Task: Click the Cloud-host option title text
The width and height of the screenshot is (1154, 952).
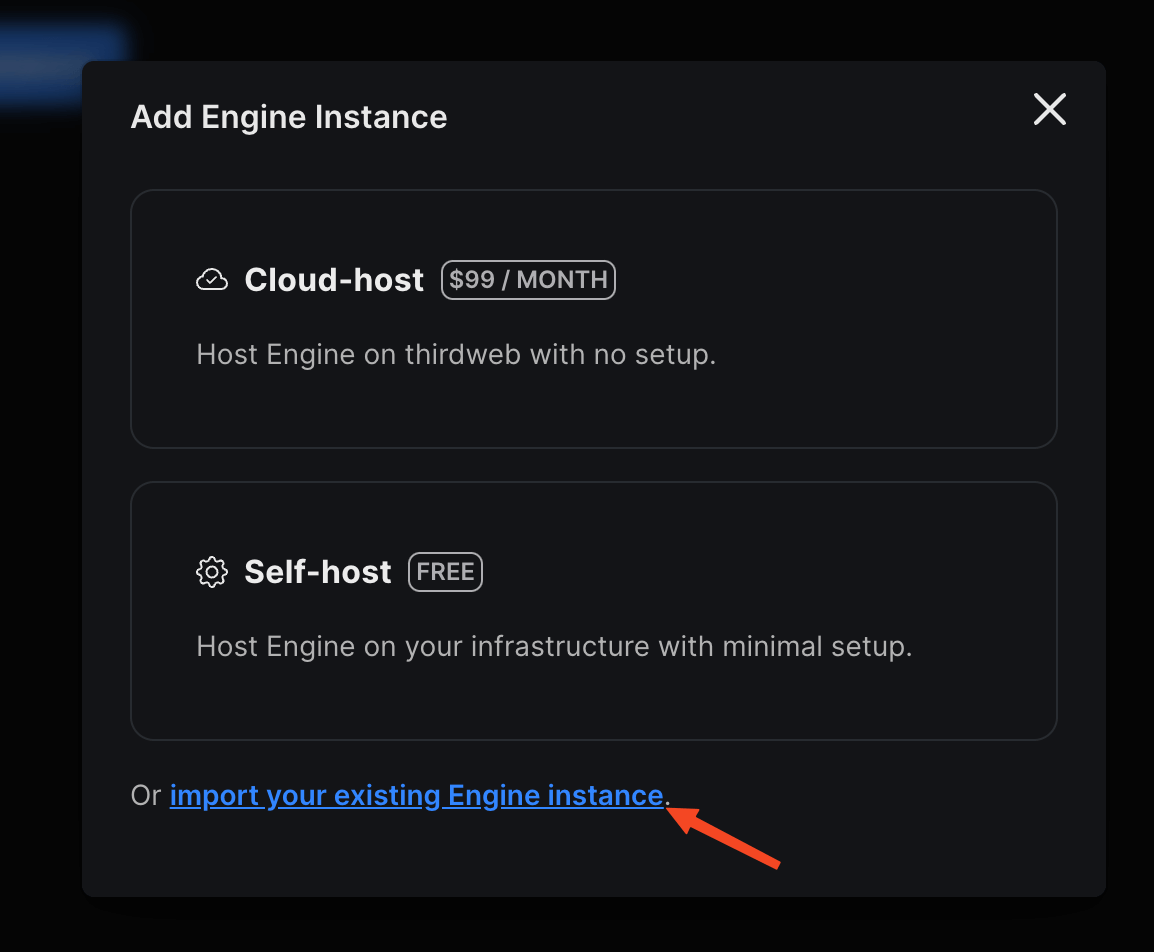Action: (334, 280)
